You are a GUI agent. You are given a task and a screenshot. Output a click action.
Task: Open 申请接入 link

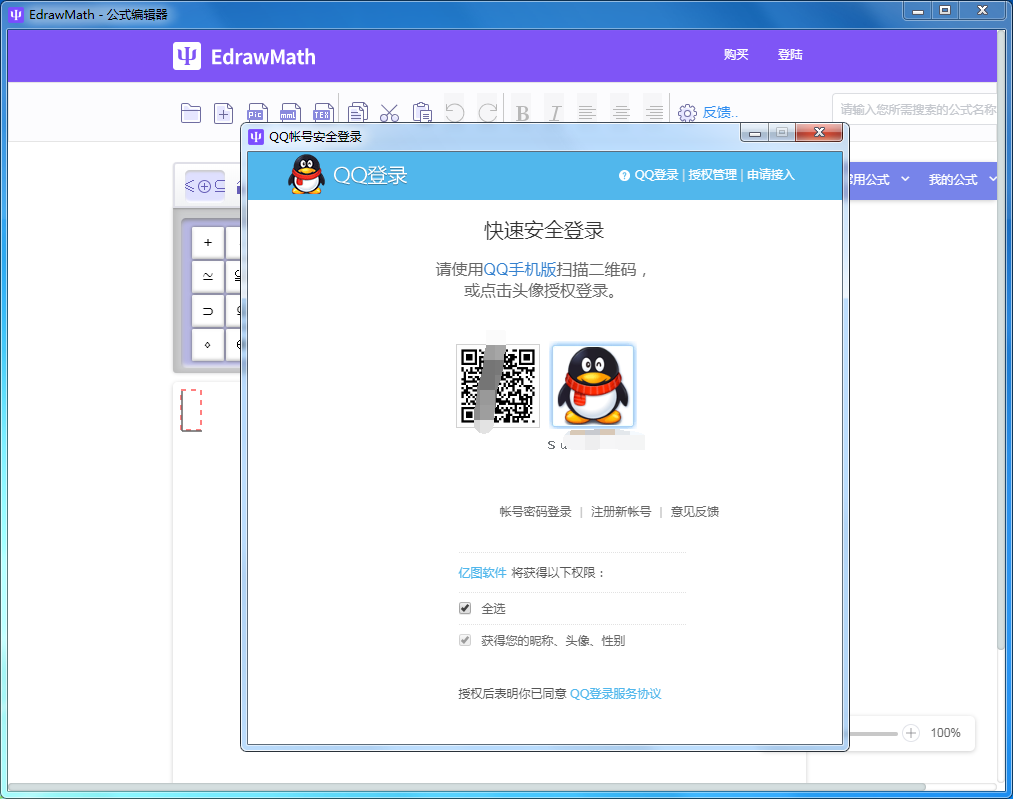pos(771,175)
